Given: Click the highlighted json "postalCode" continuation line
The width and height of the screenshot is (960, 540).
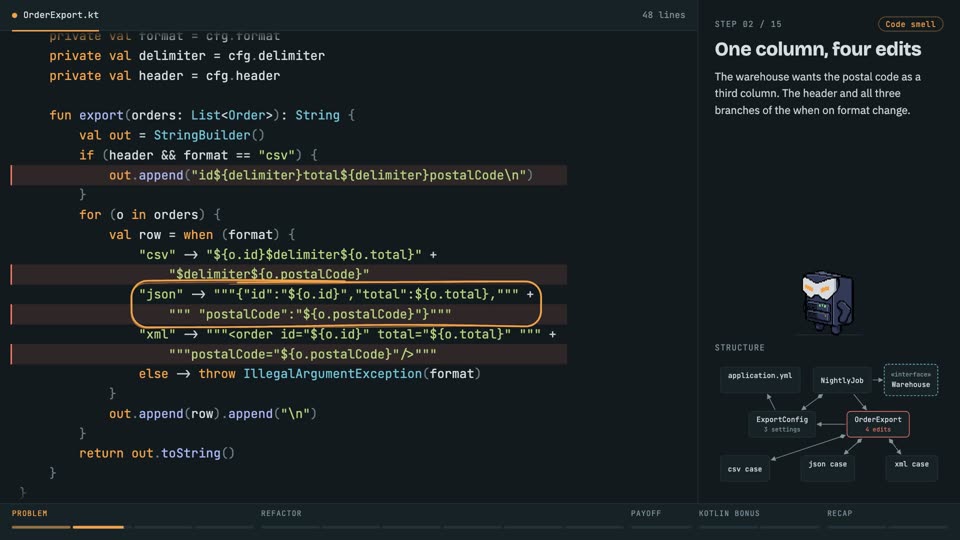Looking at the screenshot, I should [289, 314].
